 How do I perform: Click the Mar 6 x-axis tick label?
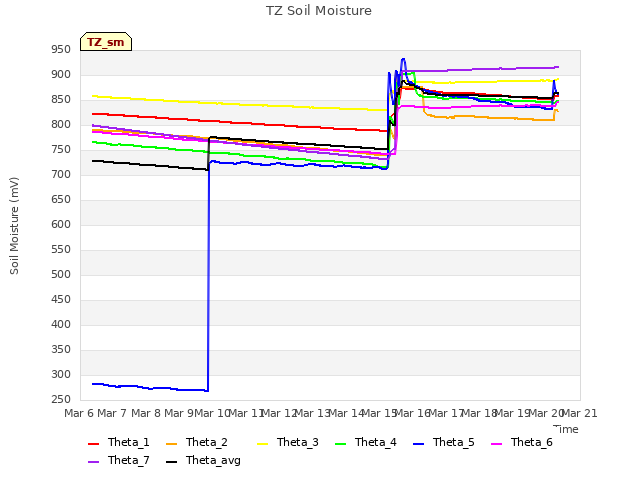pyautogui.click(x=79, y=413)
